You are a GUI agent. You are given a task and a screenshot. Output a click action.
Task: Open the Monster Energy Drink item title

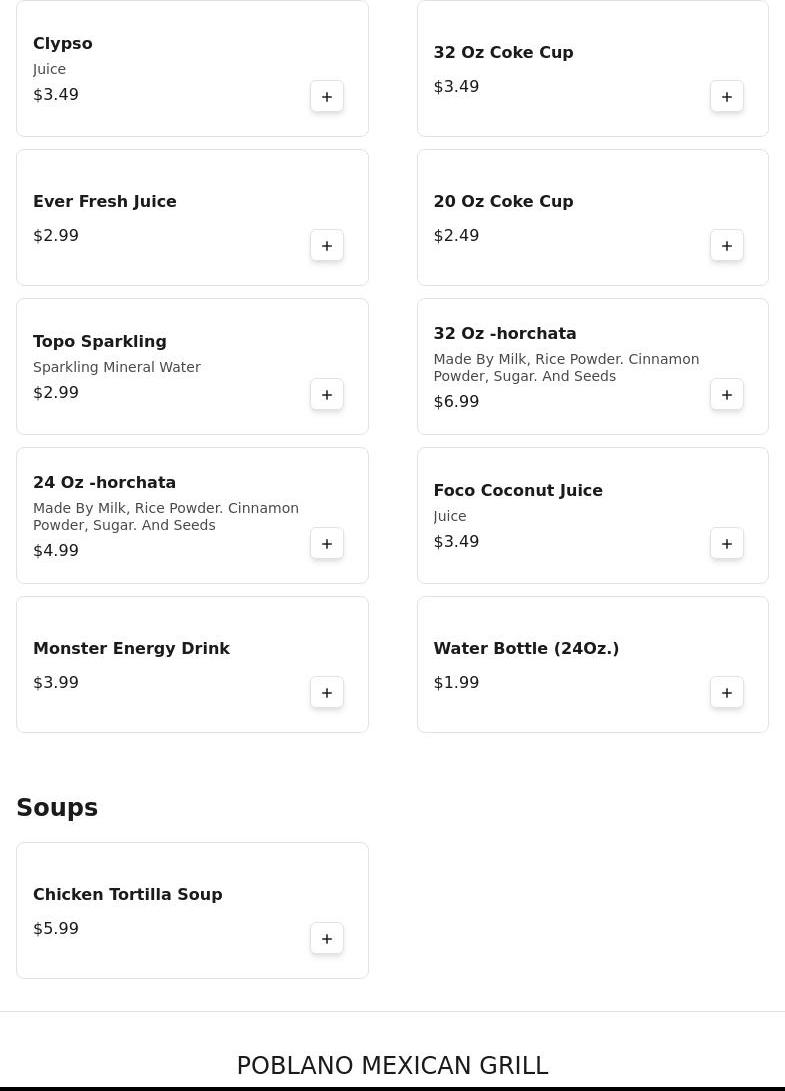click(131, 648)
